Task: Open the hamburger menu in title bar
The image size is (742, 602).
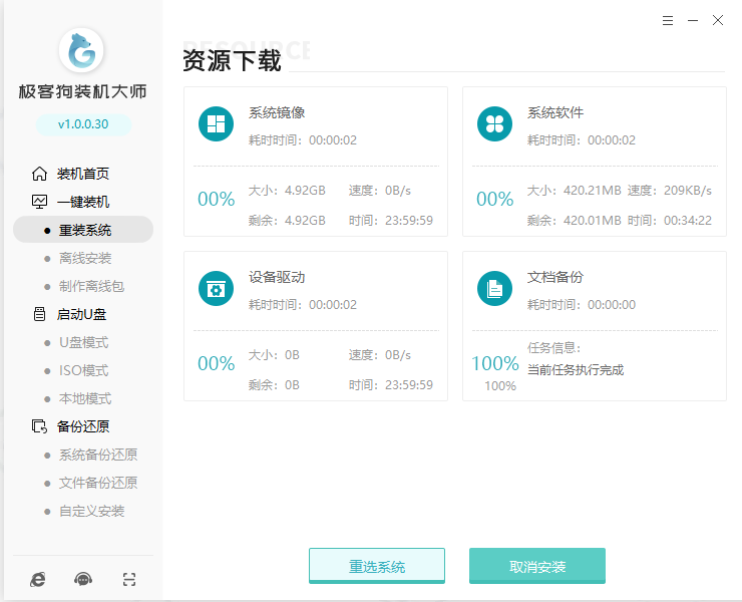Action: (668, 20)
